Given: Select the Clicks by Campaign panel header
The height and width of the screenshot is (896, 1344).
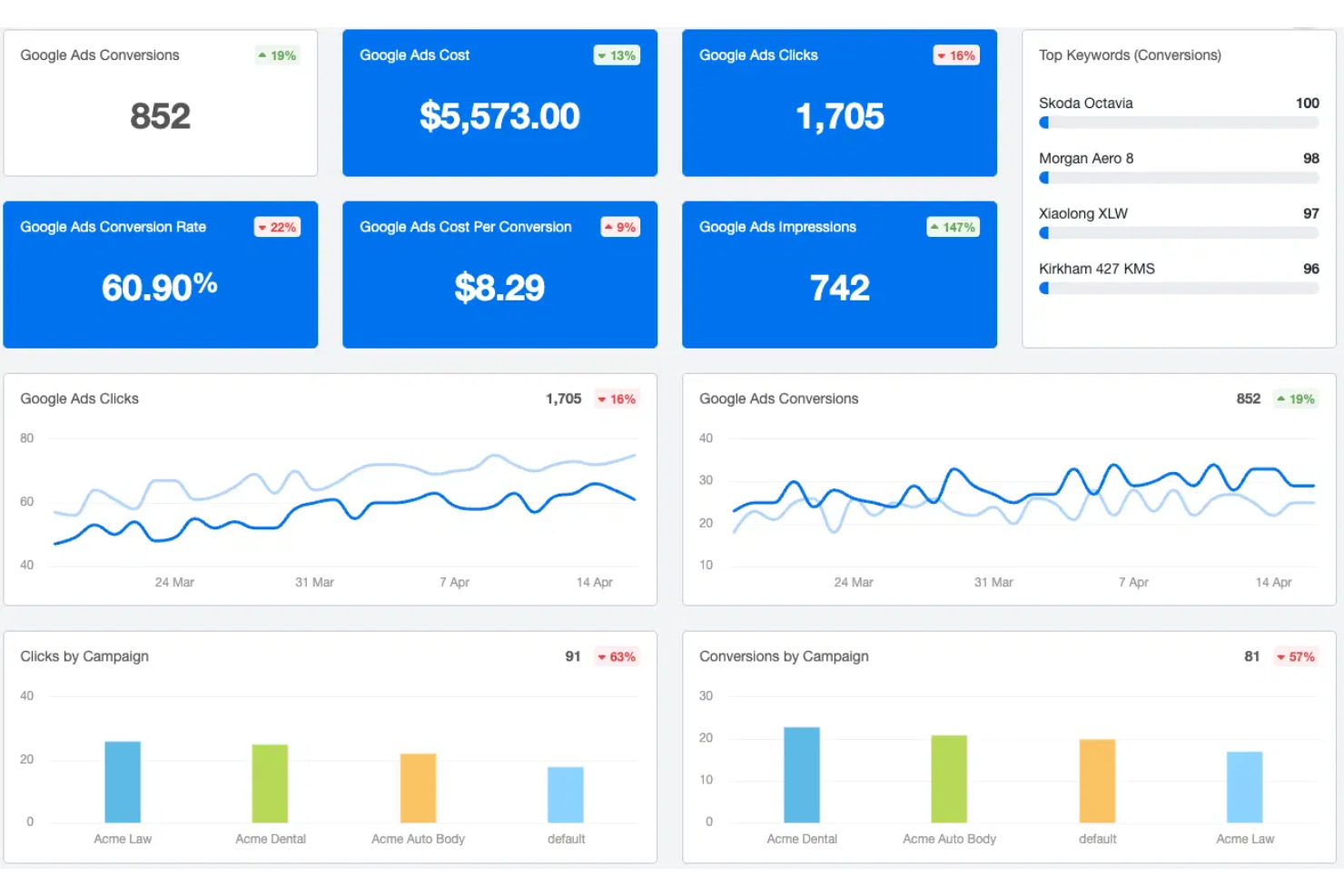Looking at the screenshot, I should click(x=84, y=656).
